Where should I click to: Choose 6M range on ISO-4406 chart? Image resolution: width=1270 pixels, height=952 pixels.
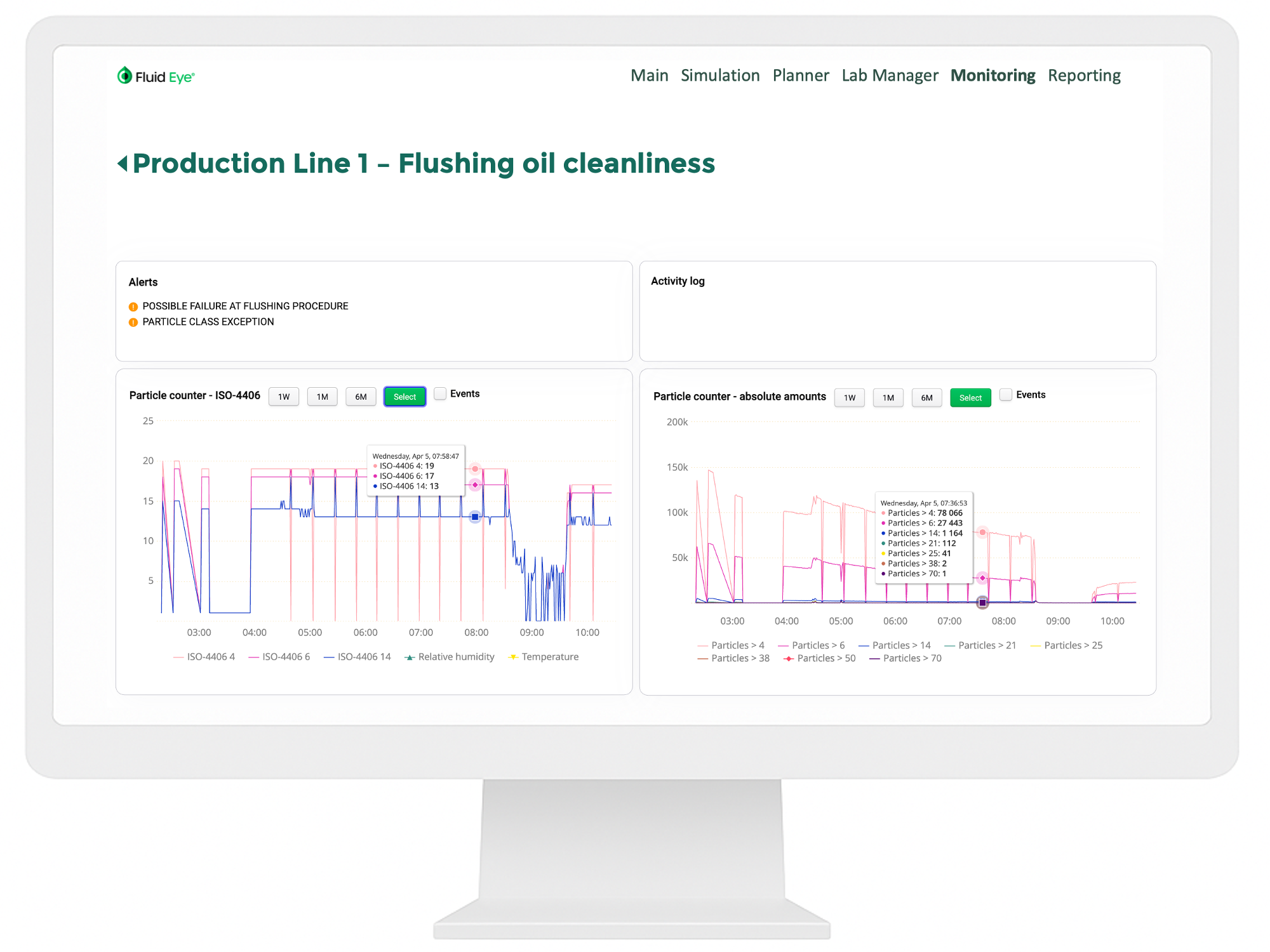361,397
